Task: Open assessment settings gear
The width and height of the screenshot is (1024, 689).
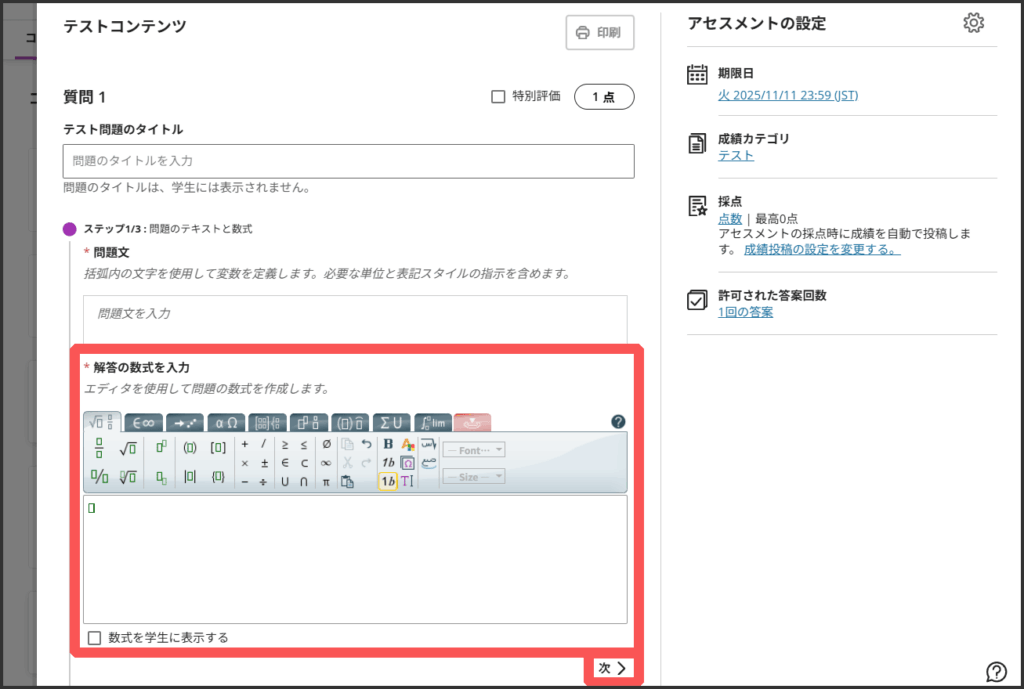Action: [973, 24]
